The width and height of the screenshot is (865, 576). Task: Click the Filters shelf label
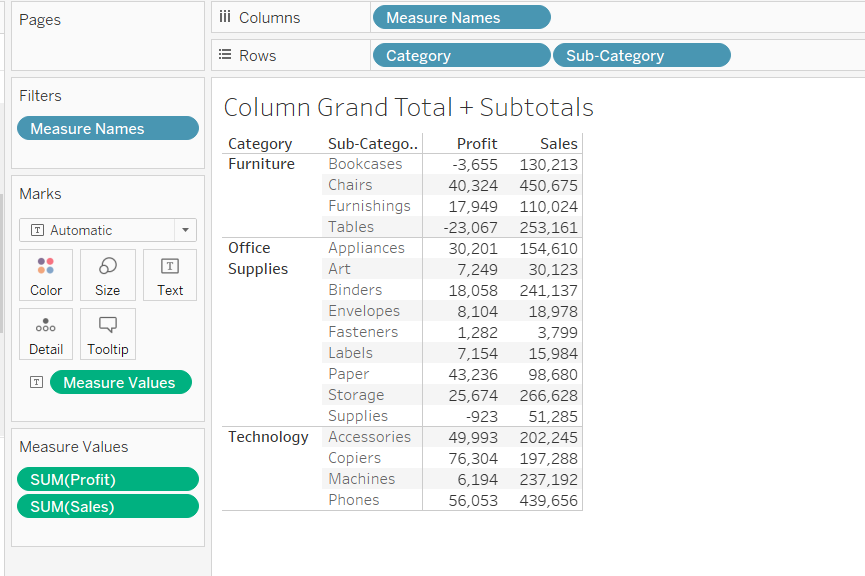pyautogui.click(x=40, y=95)
